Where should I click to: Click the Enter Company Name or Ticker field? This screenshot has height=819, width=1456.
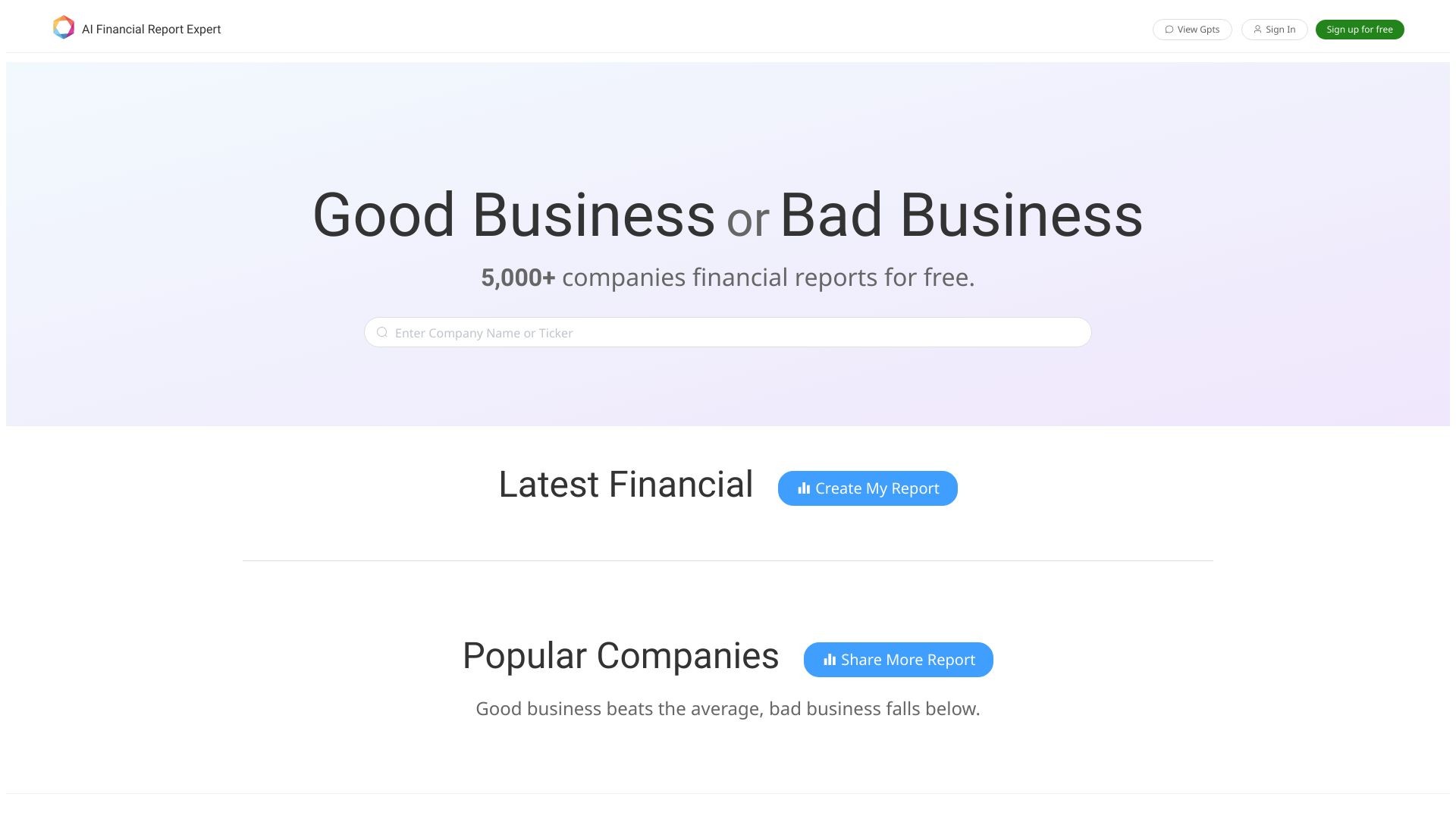pos(728,332)
